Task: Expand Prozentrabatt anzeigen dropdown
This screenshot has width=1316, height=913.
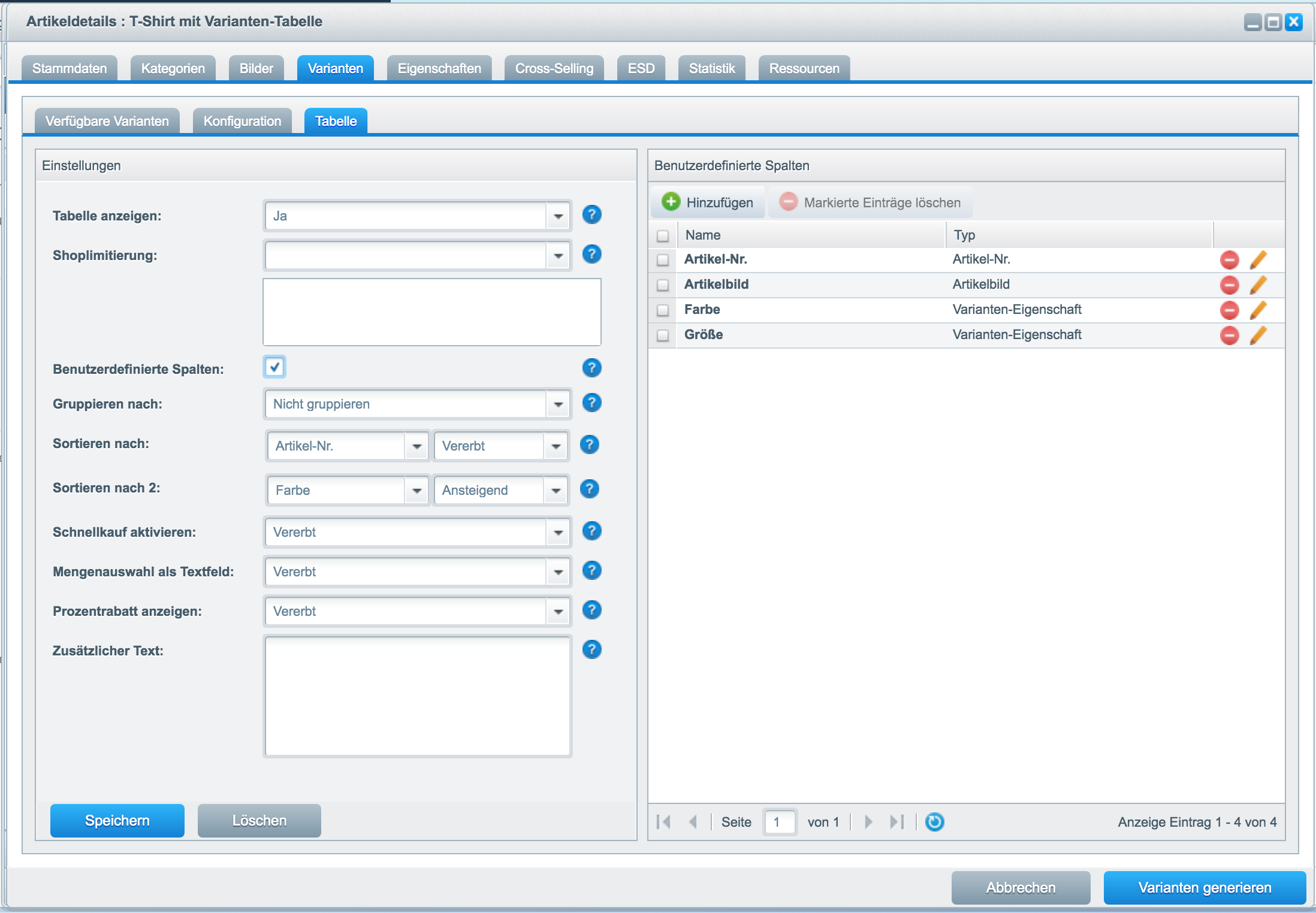Action: tap(558, 612)
